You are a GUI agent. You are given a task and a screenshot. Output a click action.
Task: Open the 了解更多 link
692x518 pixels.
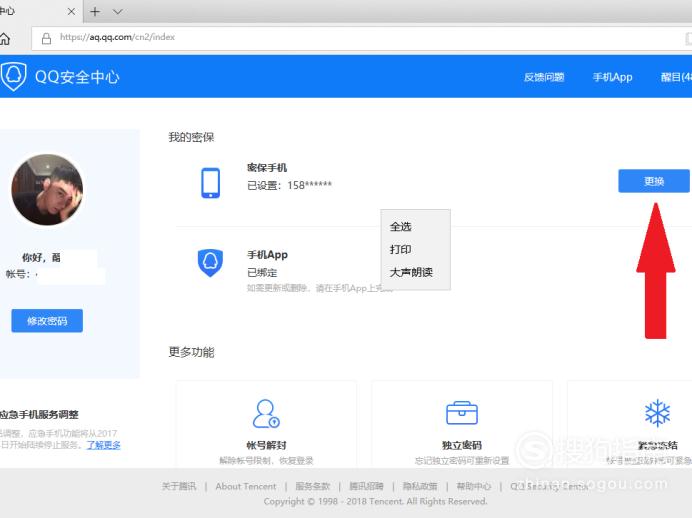[103, 445]
